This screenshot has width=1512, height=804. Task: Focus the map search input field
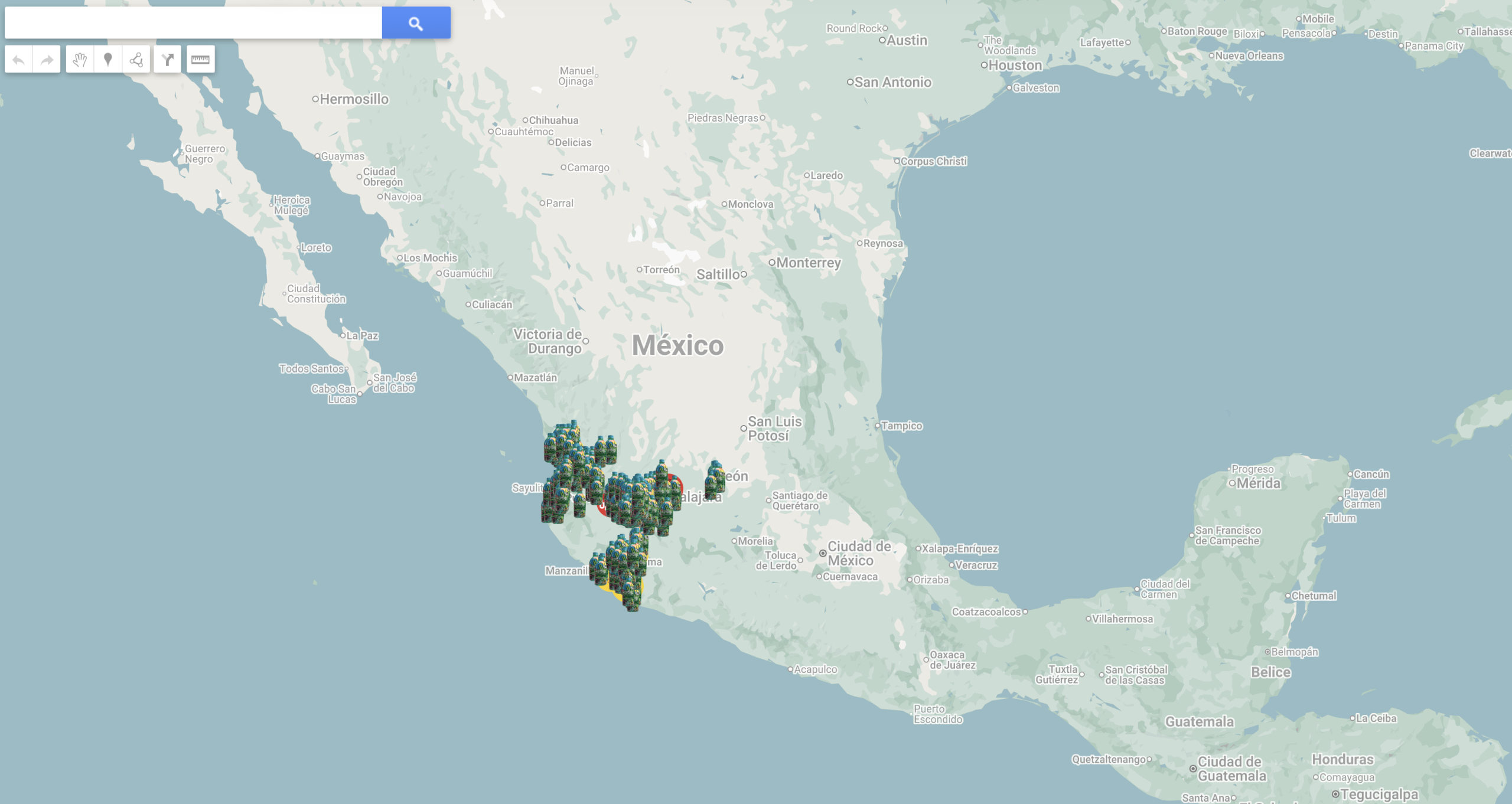point(193,23)
